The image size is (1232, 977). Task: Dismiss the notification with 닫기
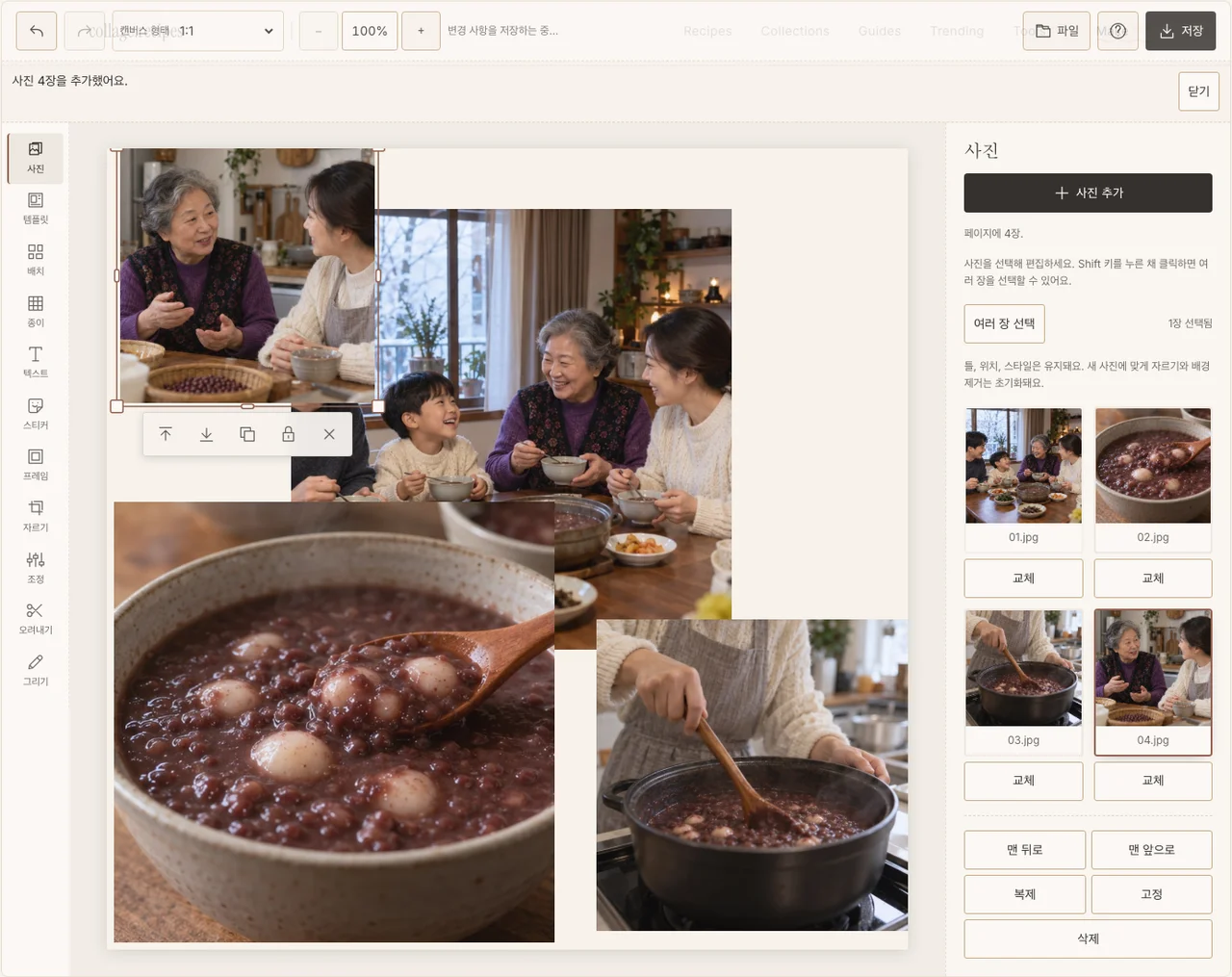click(x=1198, y=91)
